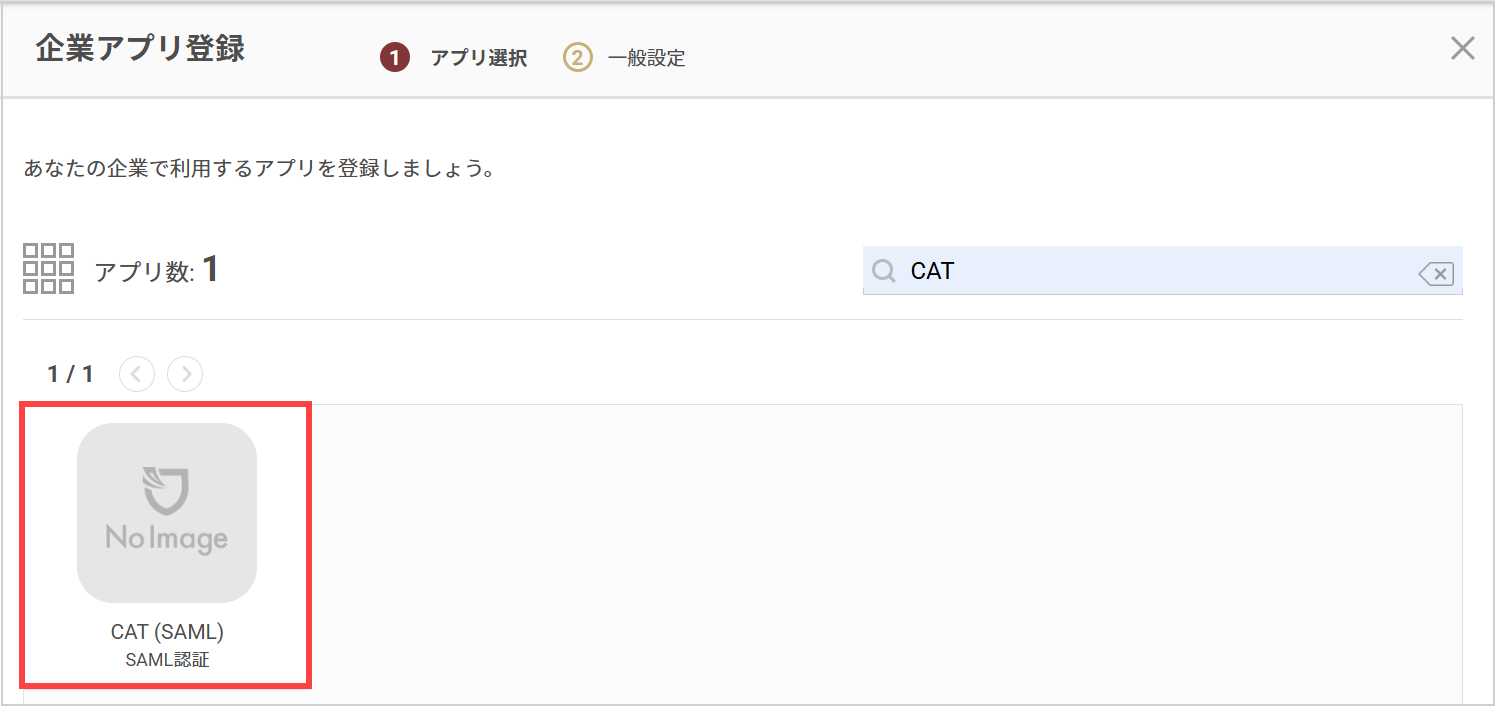Image resolution: width=1495 pixels, height=706 pixels.
Task: Click the magnifier icon in the search box
Action: (884, 271)
